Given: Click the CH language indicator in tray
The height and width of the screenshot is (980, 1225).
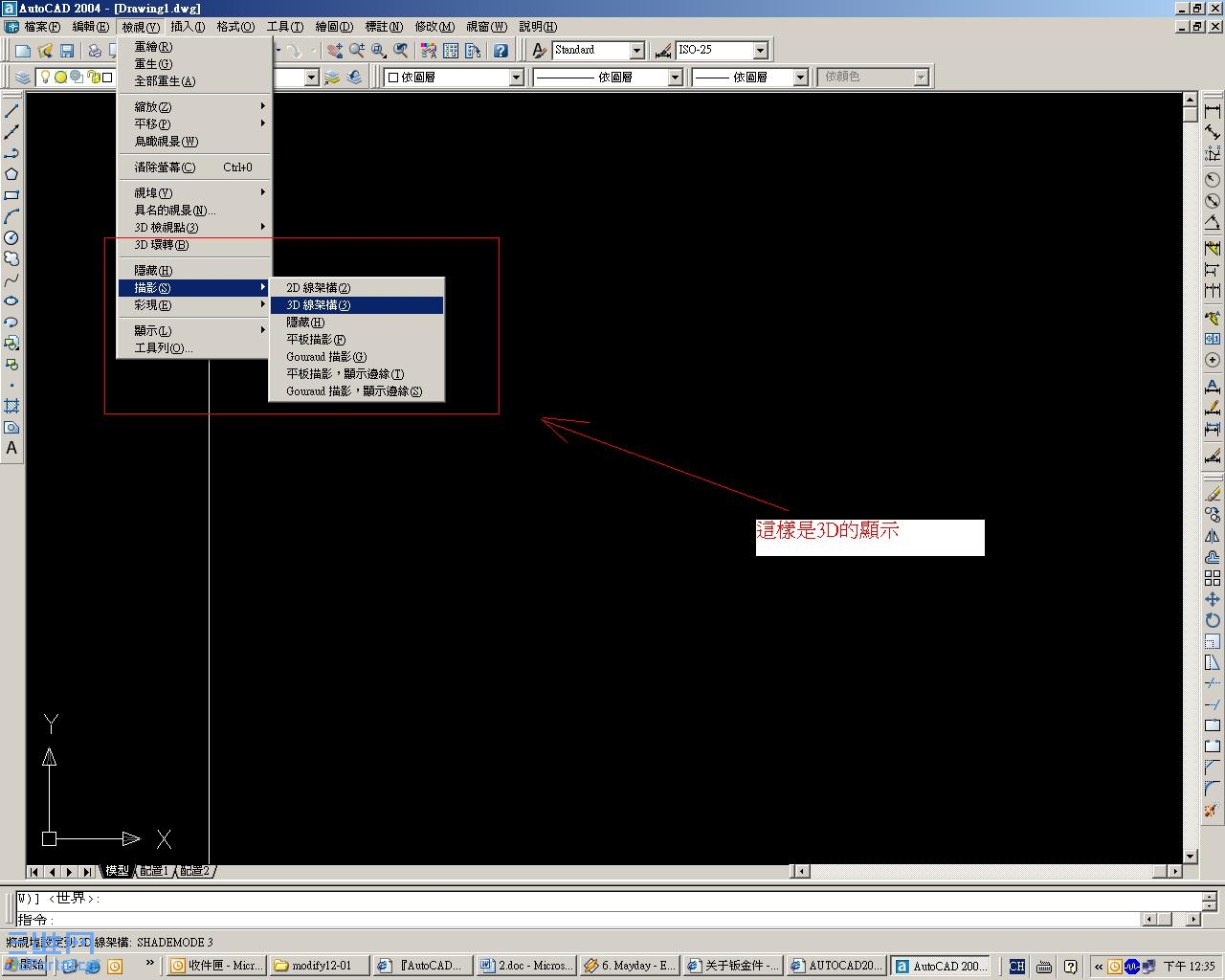Looking at the screenshot, I should coord(1016,967).
